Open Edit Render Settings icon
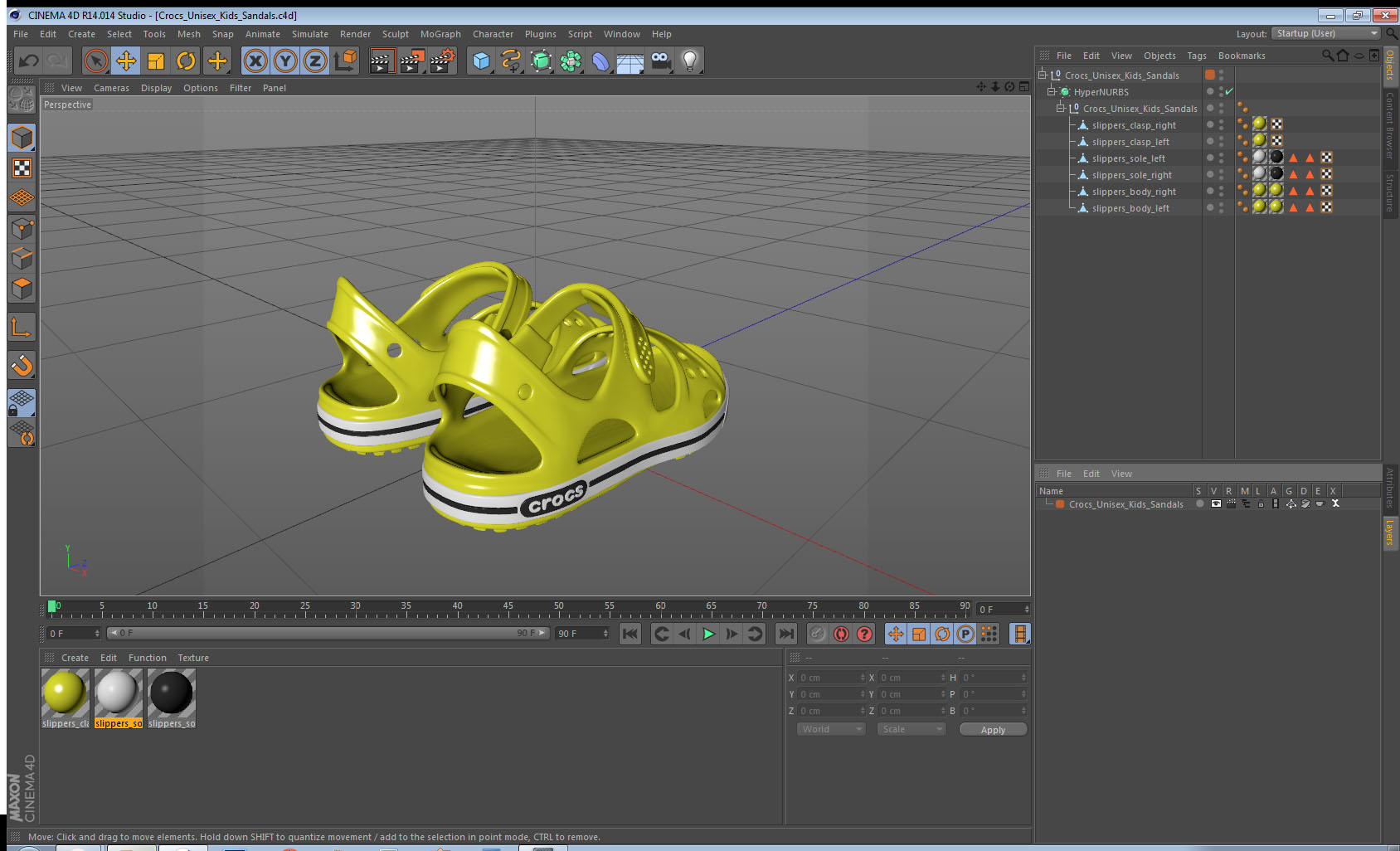1400x851 pixels. point(442,61)
